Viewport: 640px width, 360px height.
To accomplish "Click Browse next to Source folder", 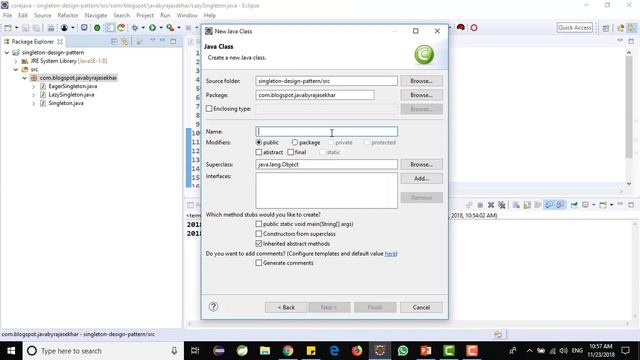I will (421, 81).
